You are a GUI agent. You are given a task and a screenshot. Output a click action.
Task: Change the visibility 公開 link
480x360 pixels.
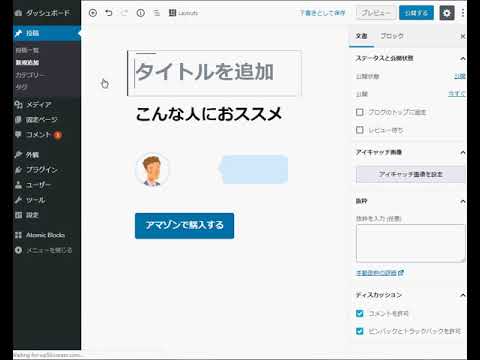click(x=460, y=76)
